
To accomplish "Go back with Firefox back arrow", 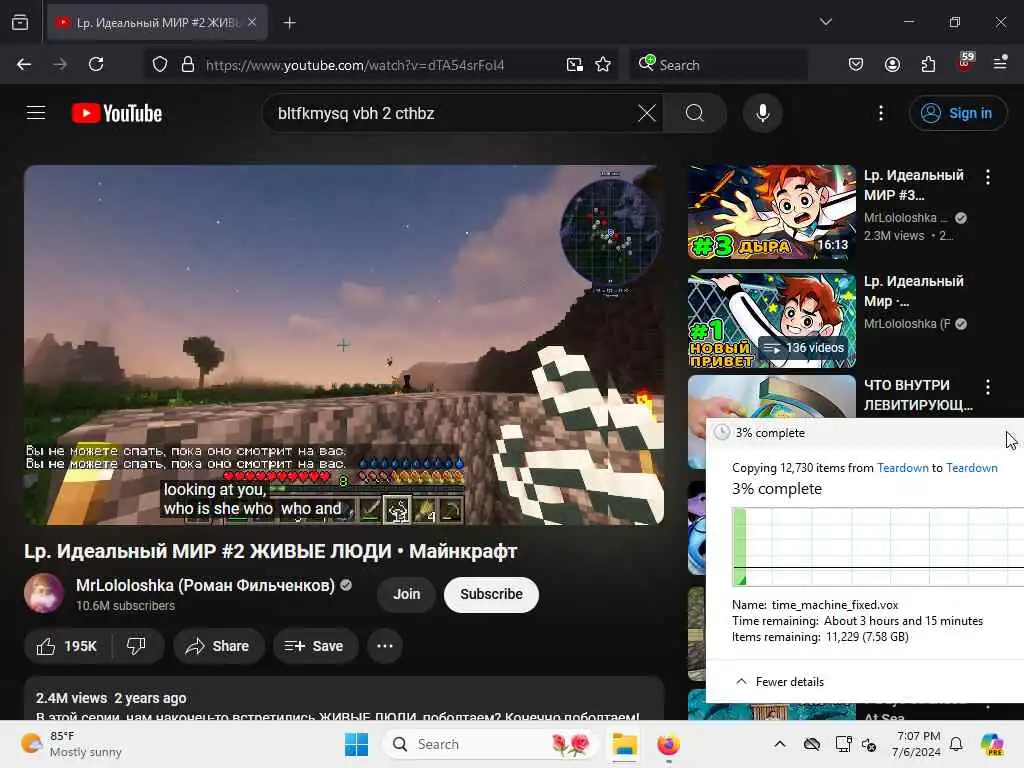I will click(24, 64).
